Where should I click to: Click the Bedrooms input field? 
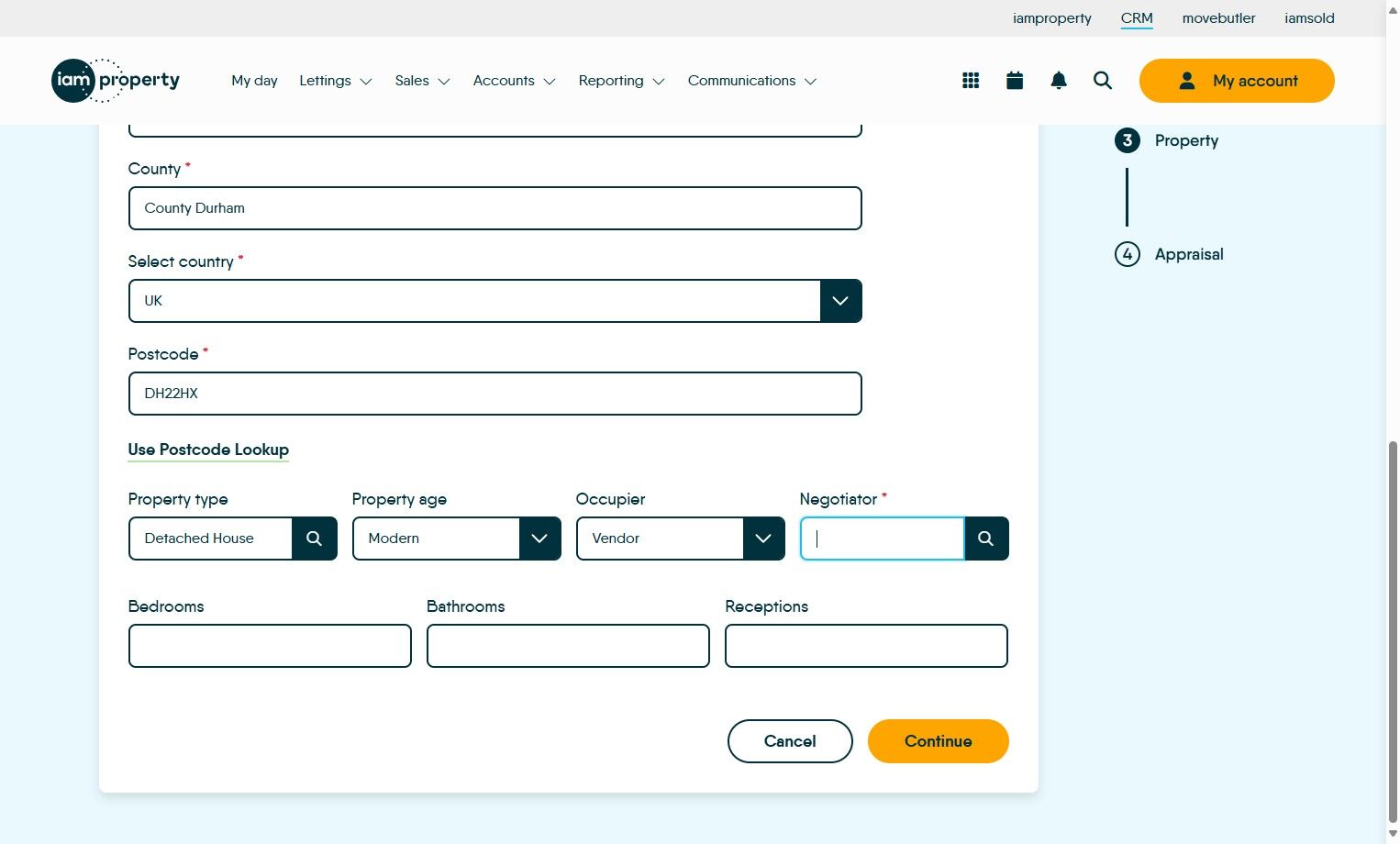[270, 646]
